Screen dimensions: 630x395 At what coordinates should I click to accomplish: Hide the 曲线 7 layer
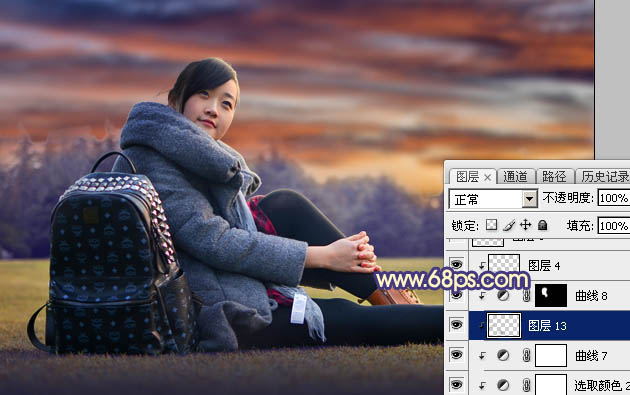point(456,355)
